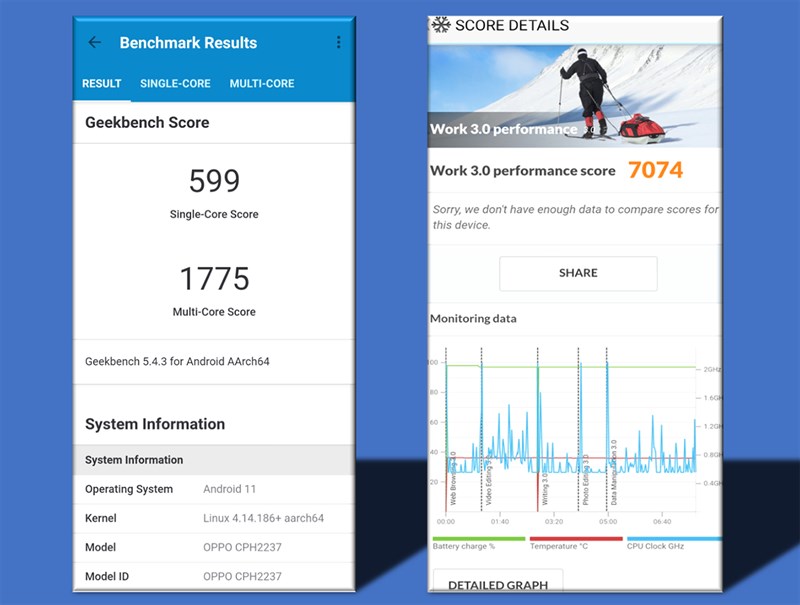Tap the Battery charge % legend
The image size is (800, 605).
click(x=479, y=543)
